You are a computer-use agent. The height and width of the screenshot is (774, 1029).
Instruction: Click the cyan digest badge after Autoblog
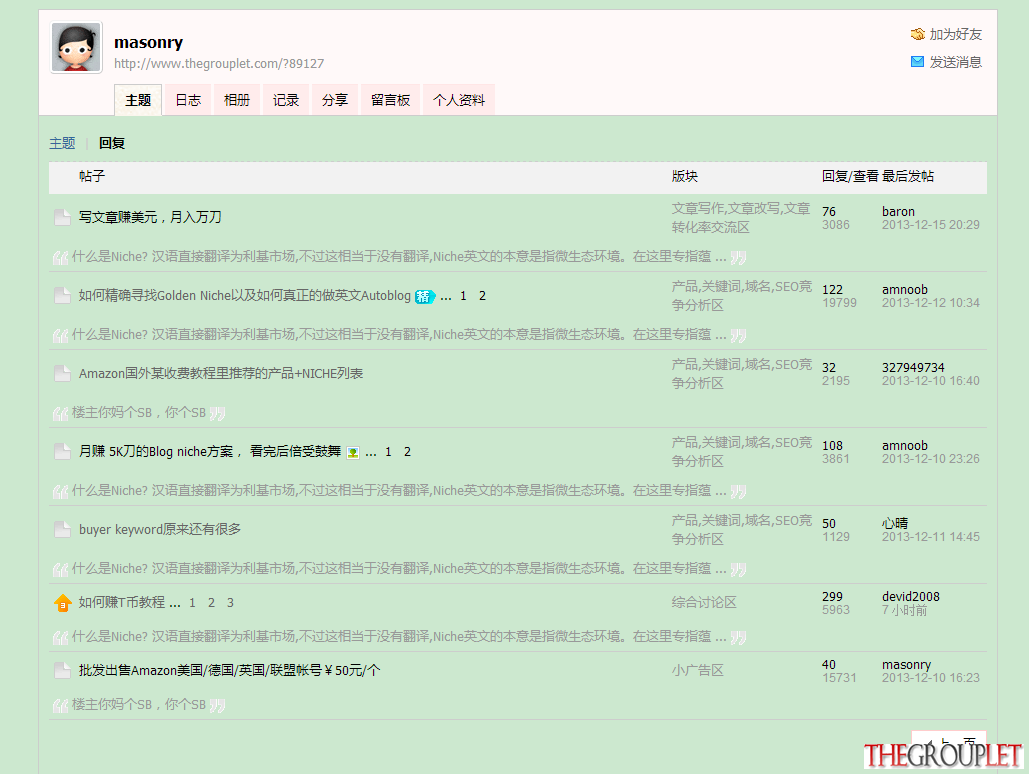click(425, 296)
